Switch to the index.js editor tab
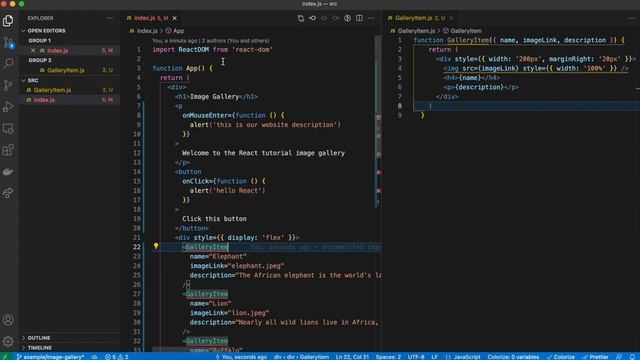 [151, 18]
